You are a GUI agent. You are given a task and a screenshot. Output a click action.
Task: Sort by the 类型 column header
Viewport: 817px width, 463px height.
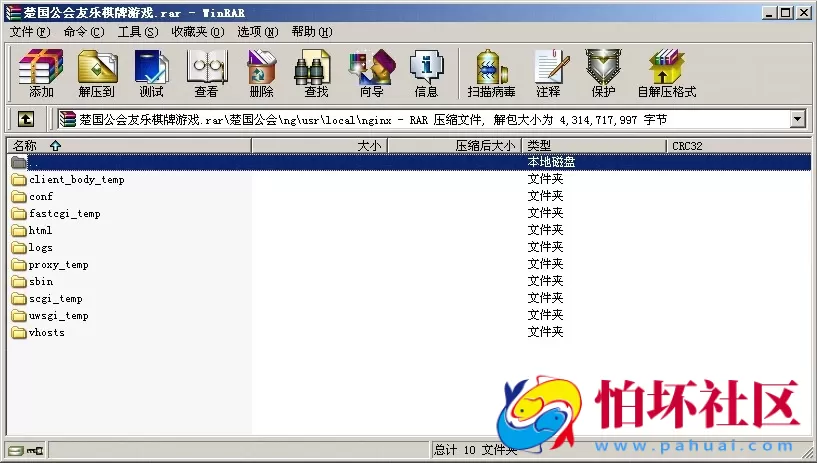pos(594,146)
